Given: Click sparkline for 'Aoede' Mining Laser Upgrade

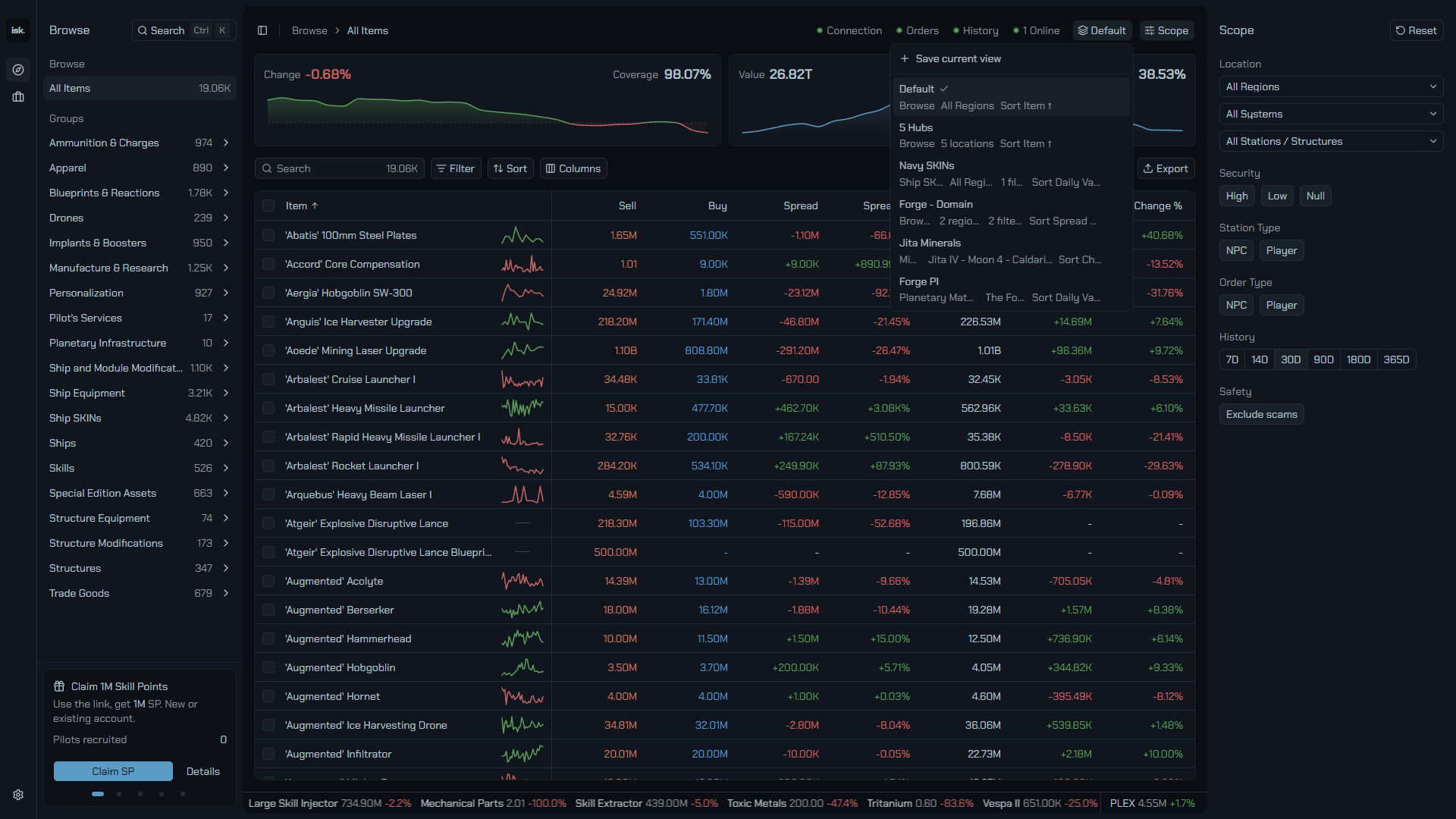Looking at the screenshot, I should tap(522, 350).
